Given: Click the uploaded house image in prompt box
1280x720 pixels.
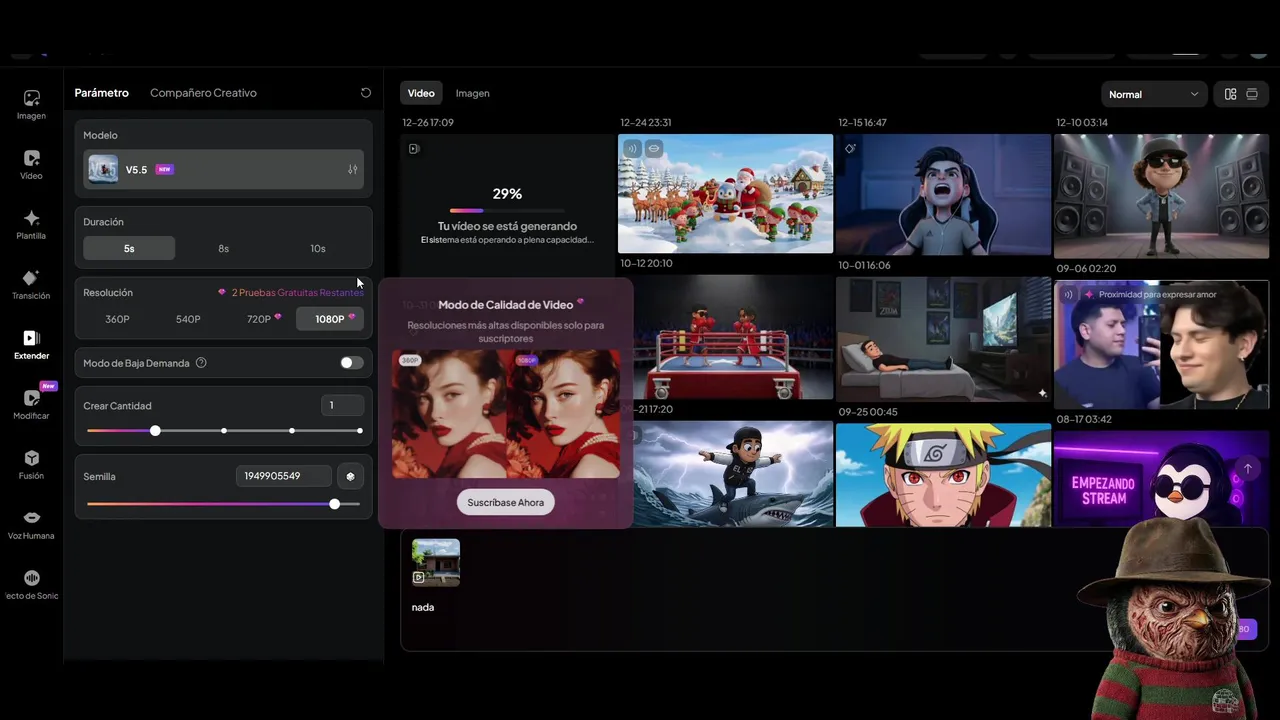Looking at the screenshot, I should (x=436, y=562).
